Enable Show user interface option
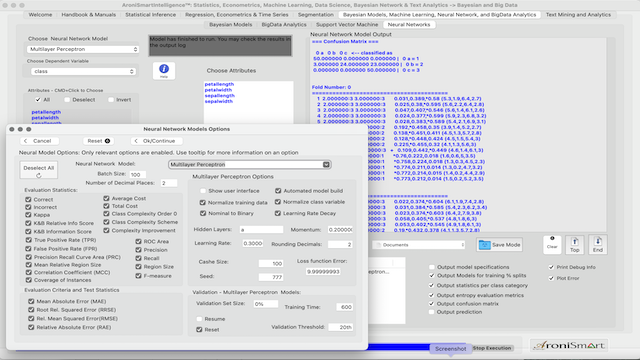Image resolution: width=640 pixels, height=360 pixels. 203,191
